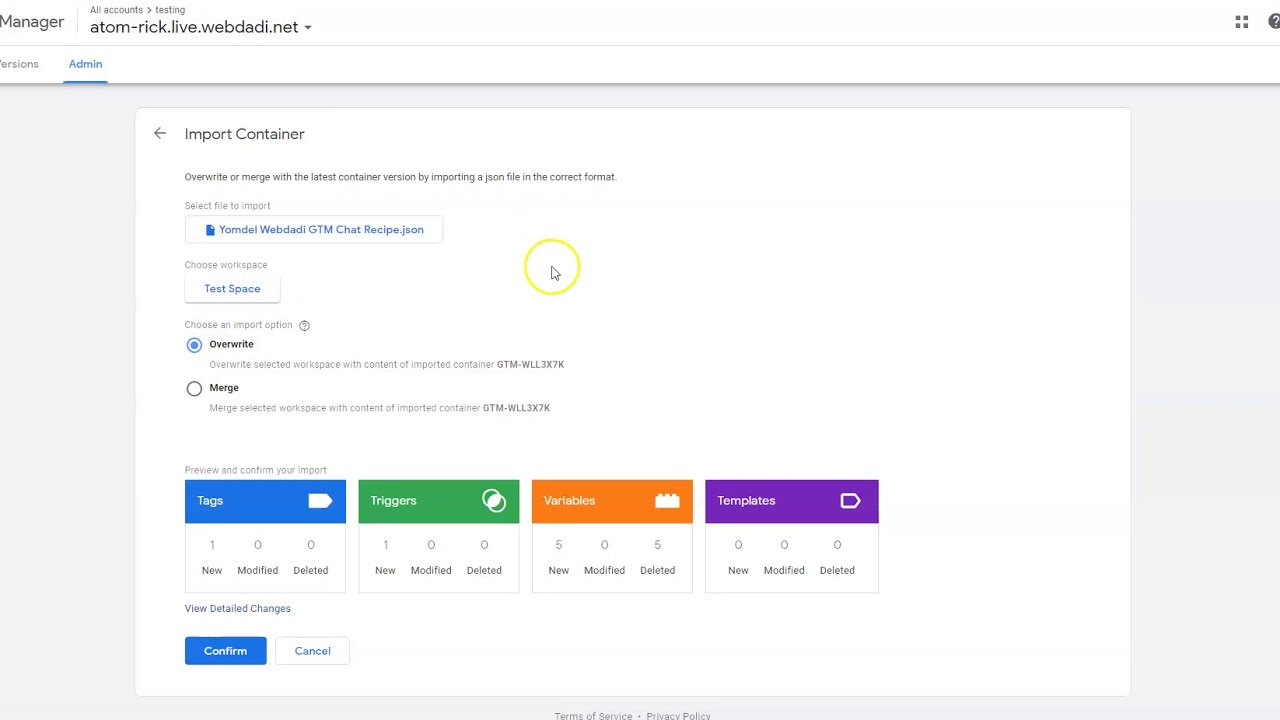1280x720 pixels.
Task: Click the Templates Modified label
Action: (784, 570)
